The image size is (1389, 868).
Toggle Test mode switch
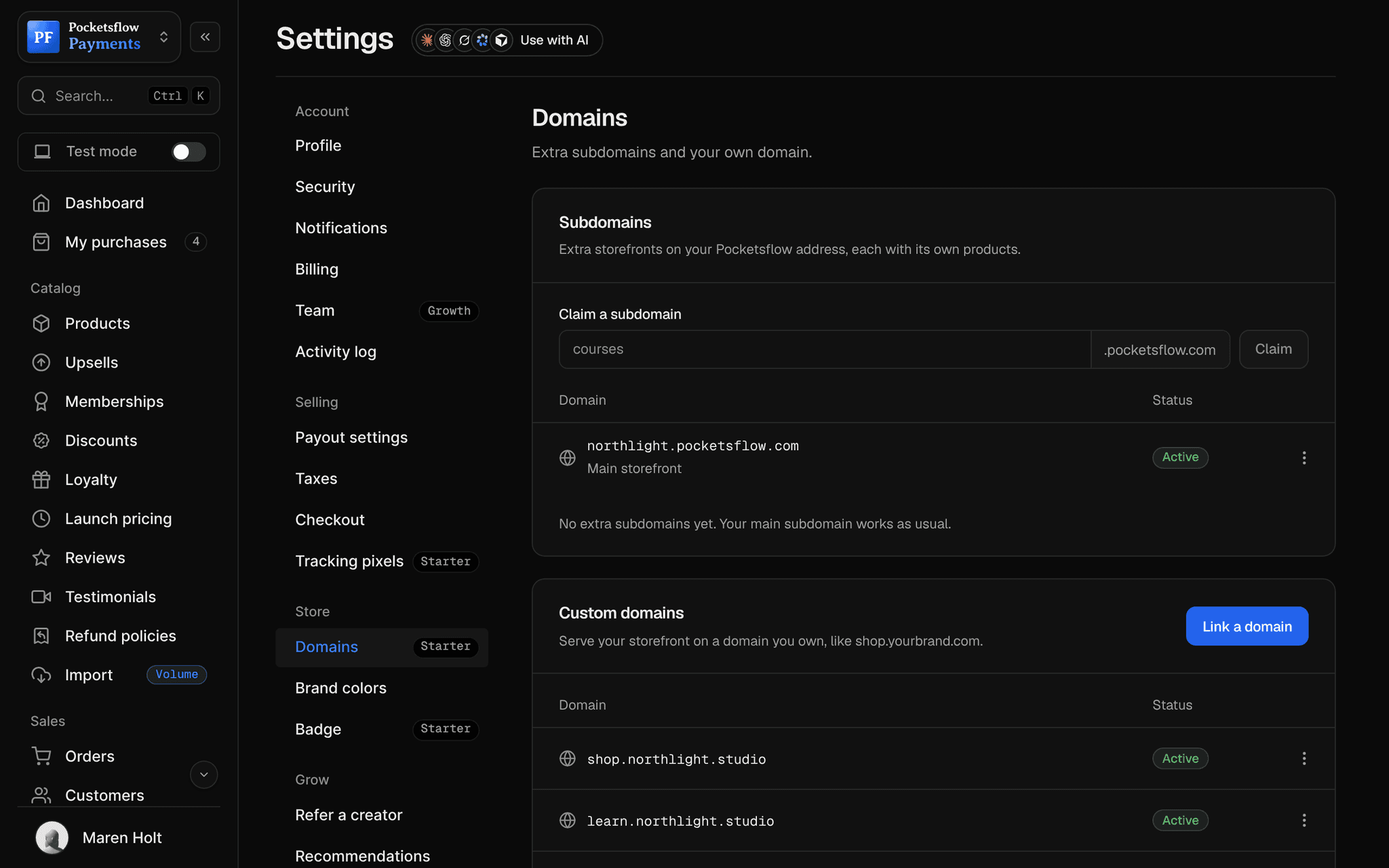coord(189,152)
